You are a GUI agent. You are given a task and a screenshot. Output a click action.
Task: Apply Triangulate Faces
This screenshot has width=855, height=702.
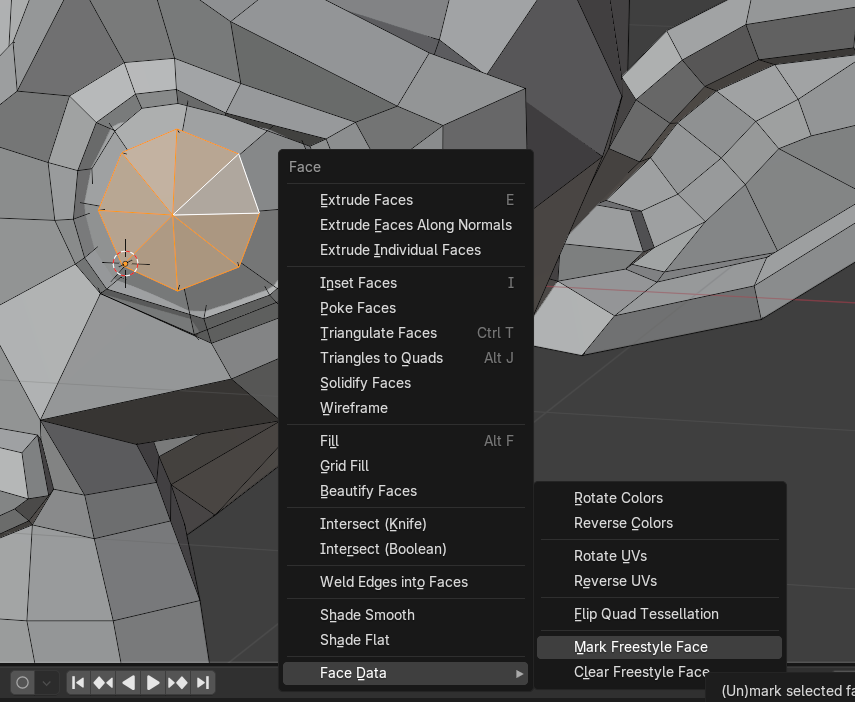click(405, 333)
